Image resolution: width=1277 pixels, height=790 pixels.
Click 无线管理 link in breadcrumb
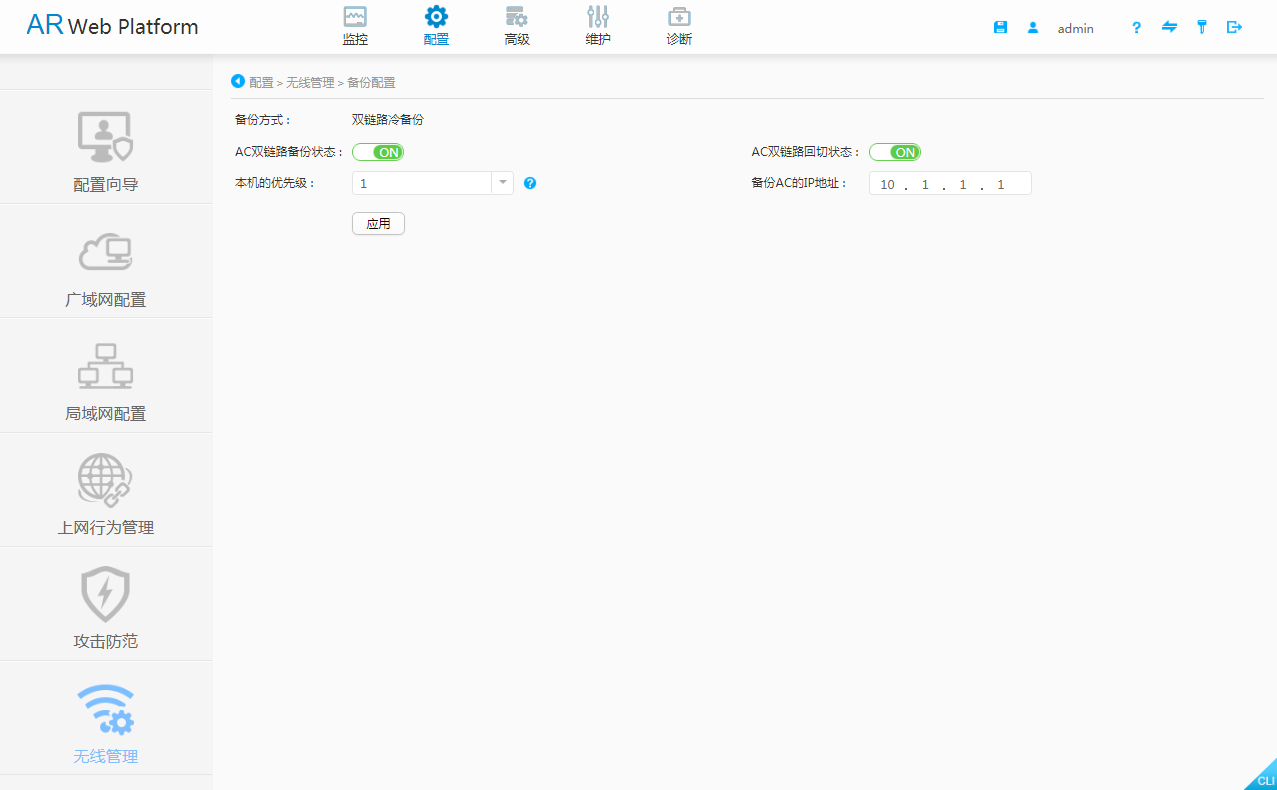[x=310, y=83]
